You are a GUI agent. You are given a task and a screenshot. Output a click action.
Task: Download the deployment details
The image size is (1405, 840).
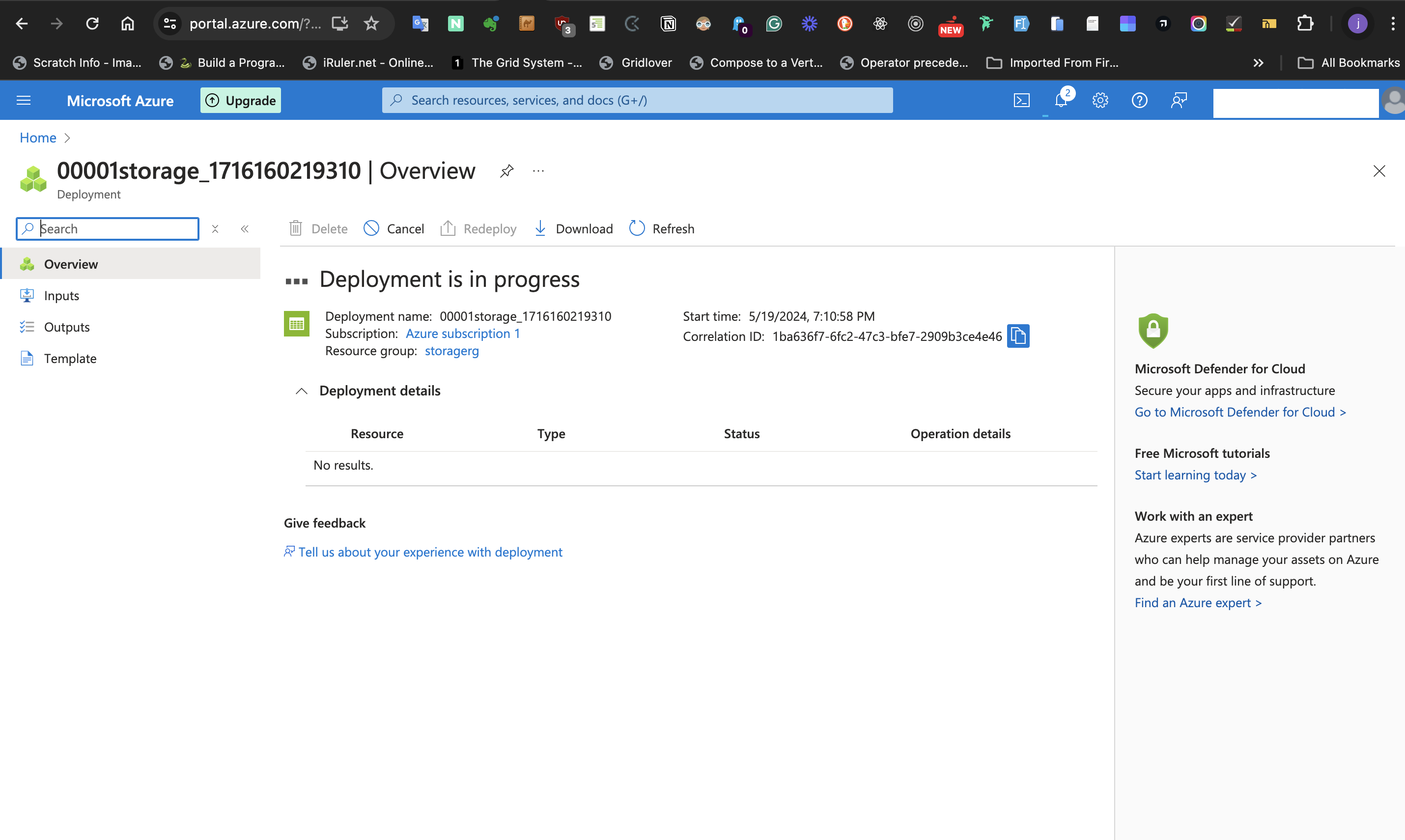coord(573,228)
